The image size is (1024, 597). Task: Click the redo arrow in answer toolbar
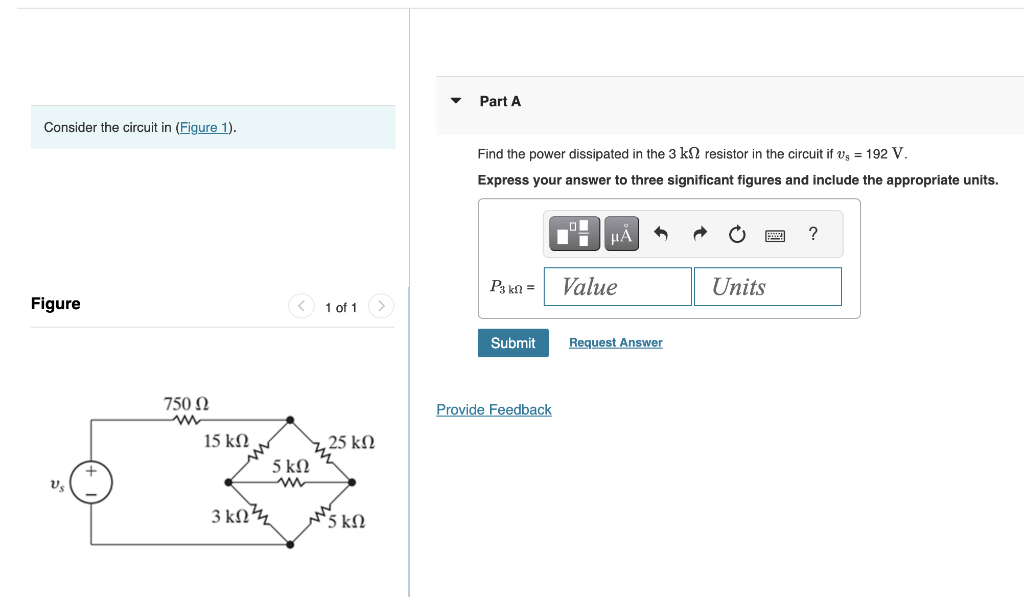(698, 233)
